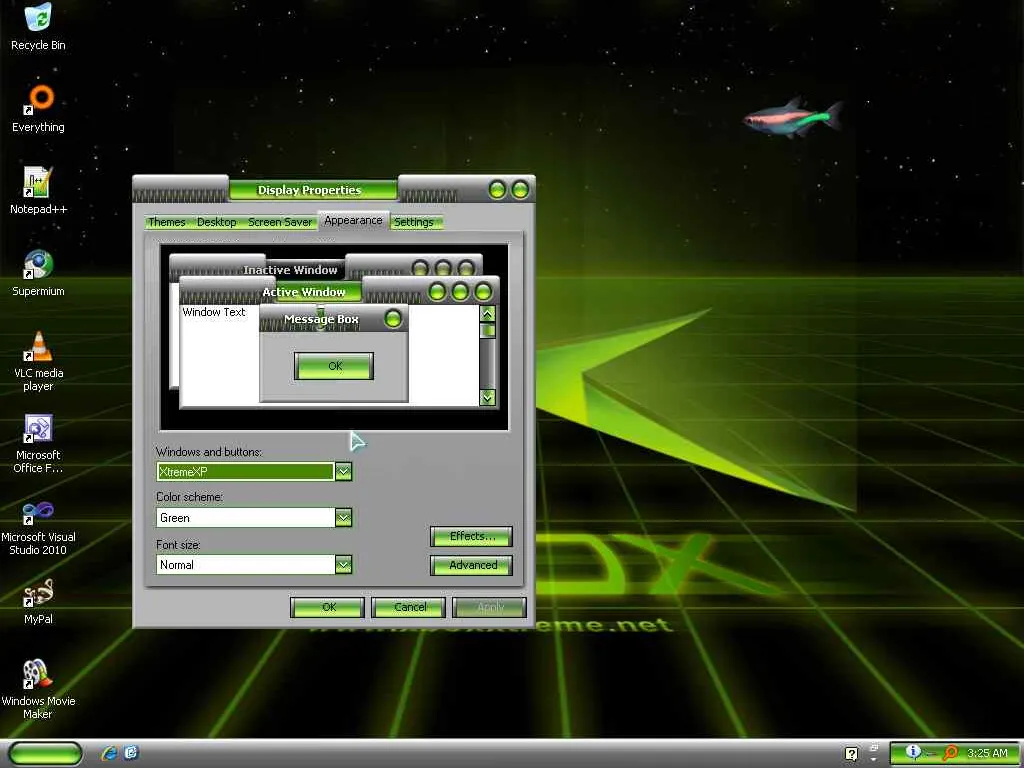
Task: Select Microsoft Visual Studio 2010 shortcut
Action: tap(38, 525)
